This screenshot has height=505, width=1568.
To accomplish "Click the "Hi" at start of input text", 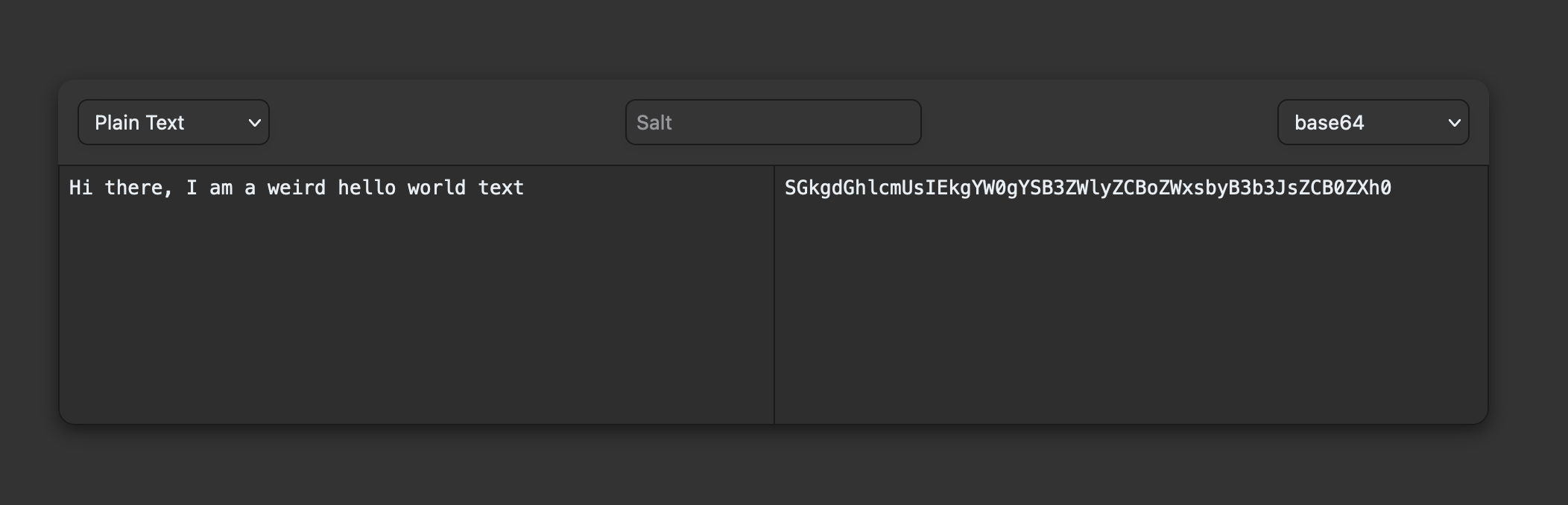I will (80, 188).
